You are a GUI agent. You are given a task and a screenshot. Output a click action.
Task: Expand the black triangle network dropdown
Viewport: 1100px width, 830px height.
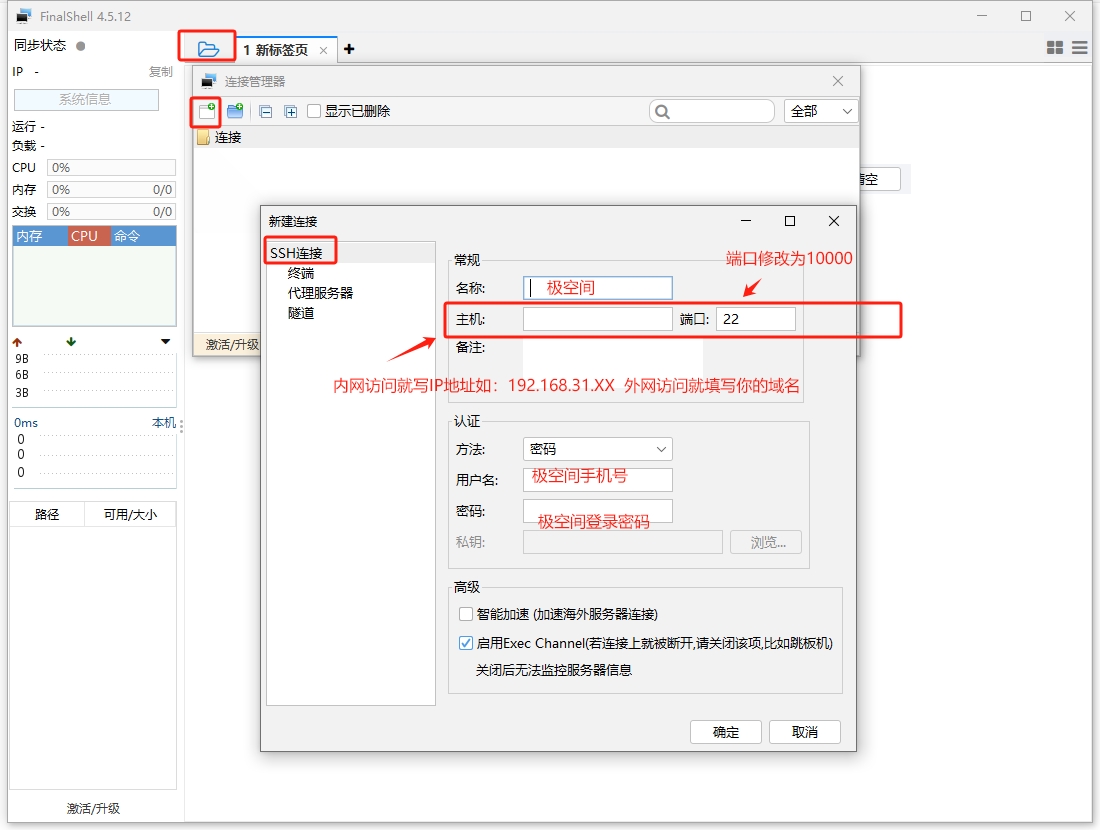165,342
